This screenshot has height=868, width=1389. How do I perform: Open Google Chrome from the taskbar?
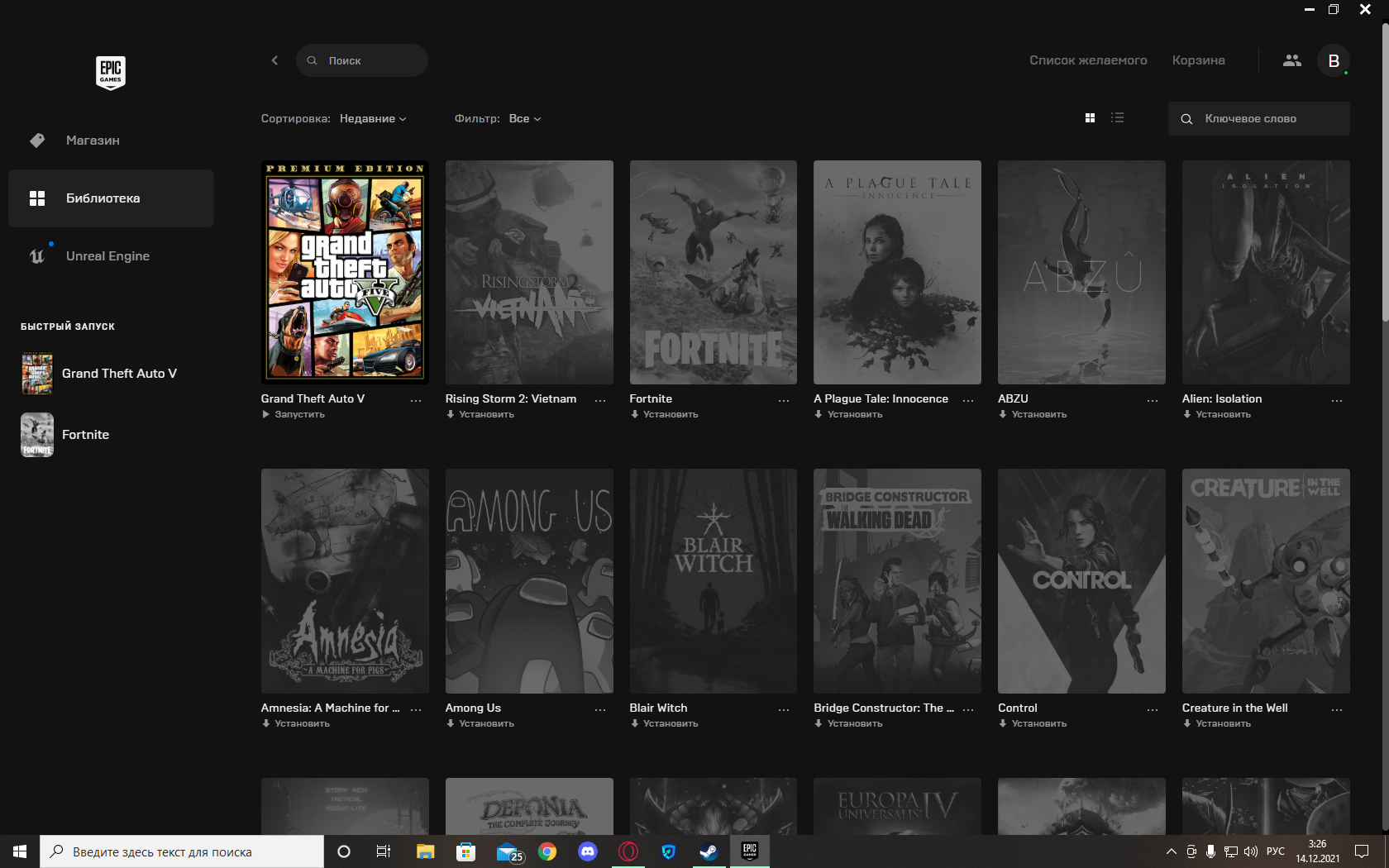[547, 851]
